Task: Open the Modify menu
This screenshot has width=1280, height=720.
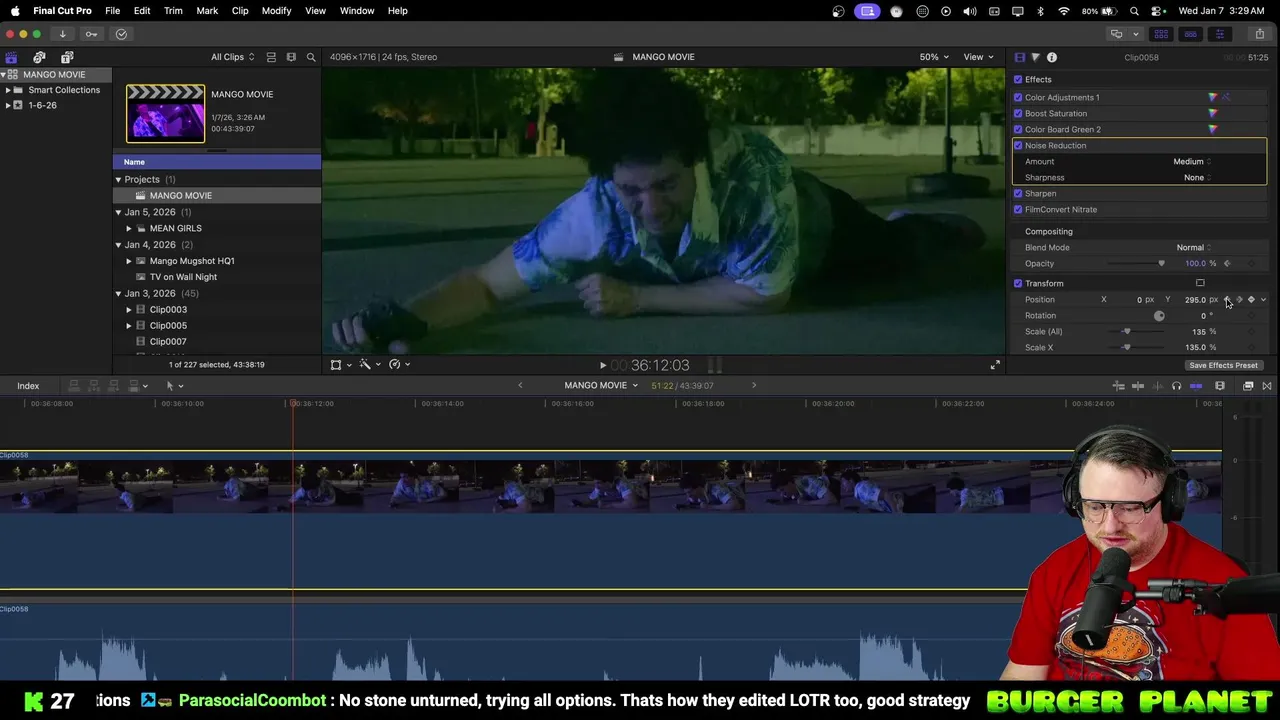Action: tap(276, 10)
